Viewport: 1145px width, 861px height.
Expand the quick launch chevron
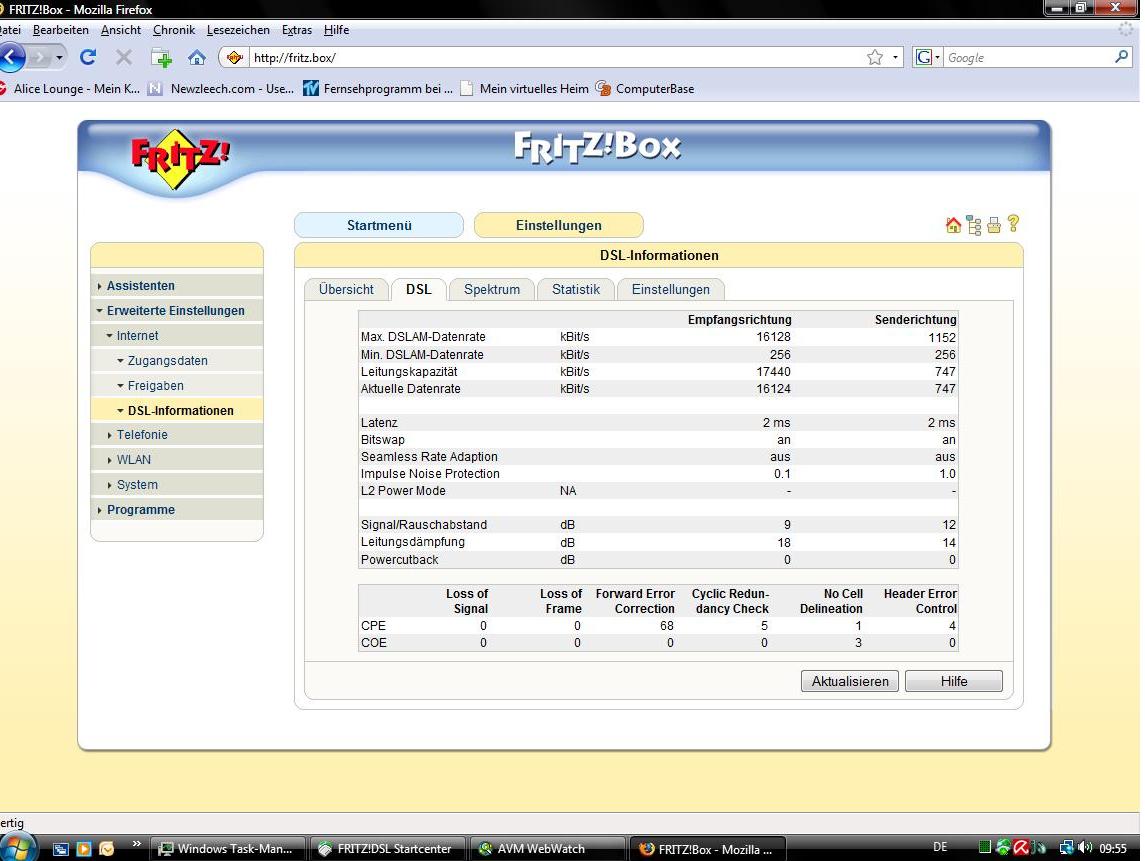click(x=137, y=845)
